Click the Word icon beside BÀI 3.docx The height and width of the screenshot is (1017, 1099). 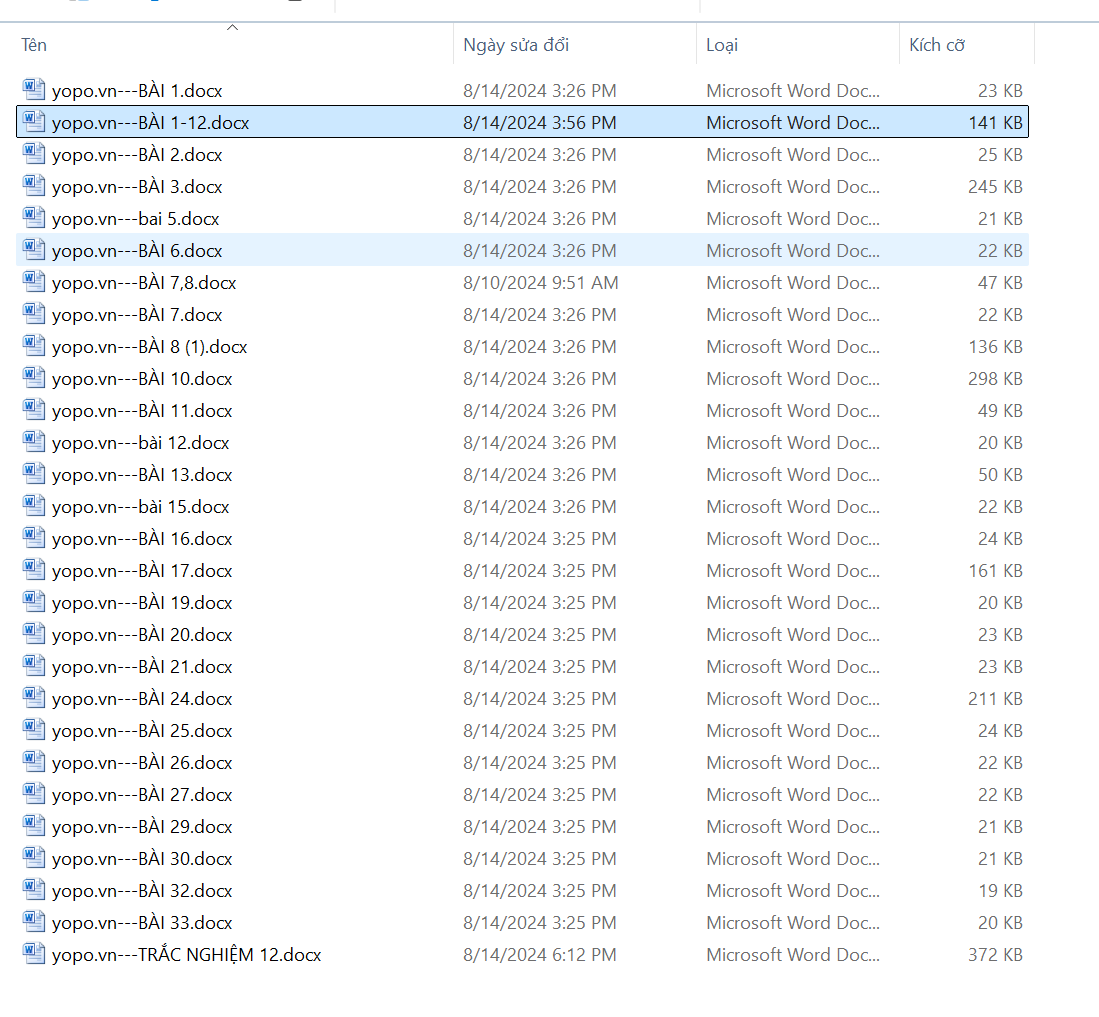click(34, 186)
